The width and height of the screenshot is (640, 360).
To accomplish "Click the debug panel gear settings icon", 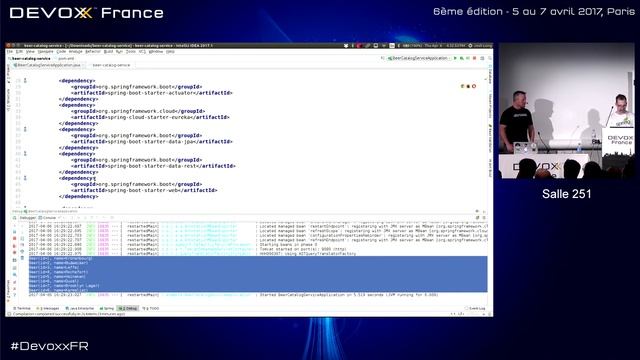I will pos(477,211).
